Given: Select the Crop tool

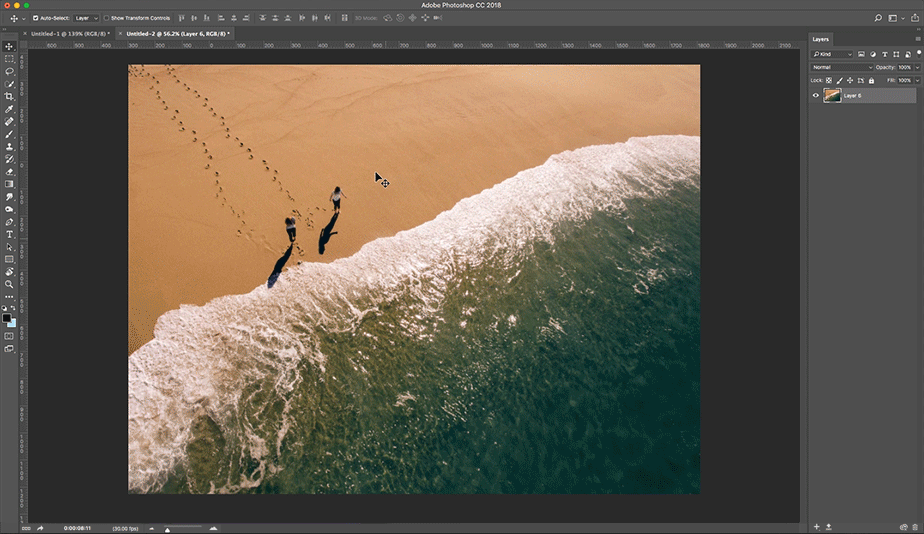Looking at the screenshot, I should (x=9, y=96).
